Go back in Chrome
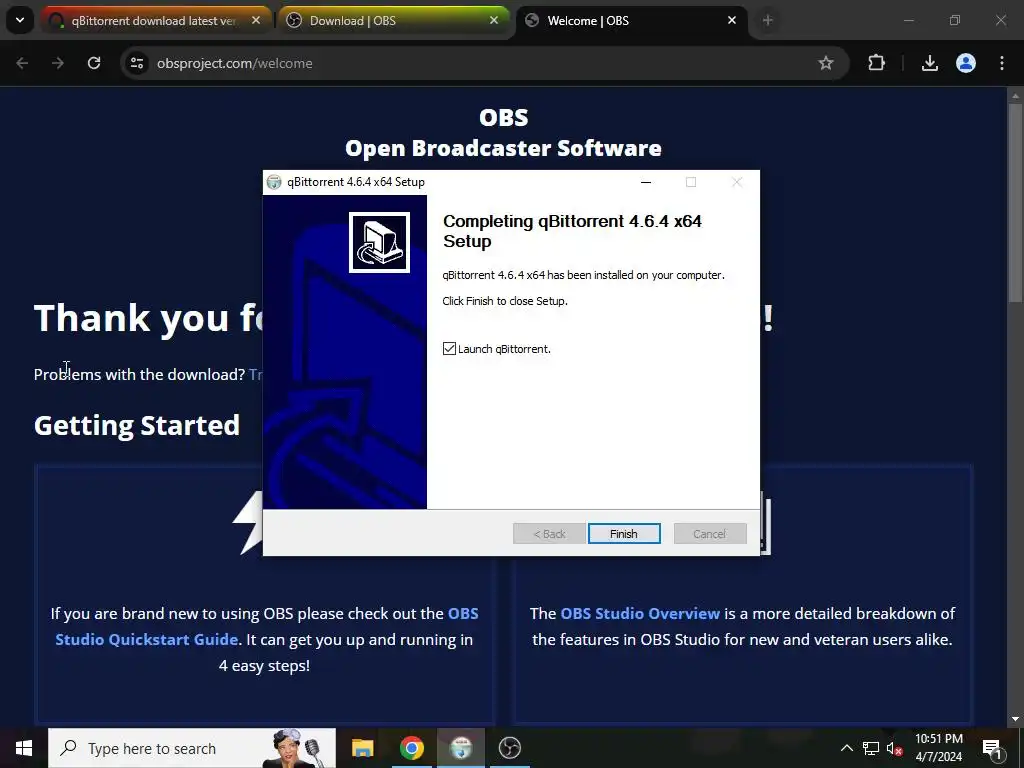 22,63
